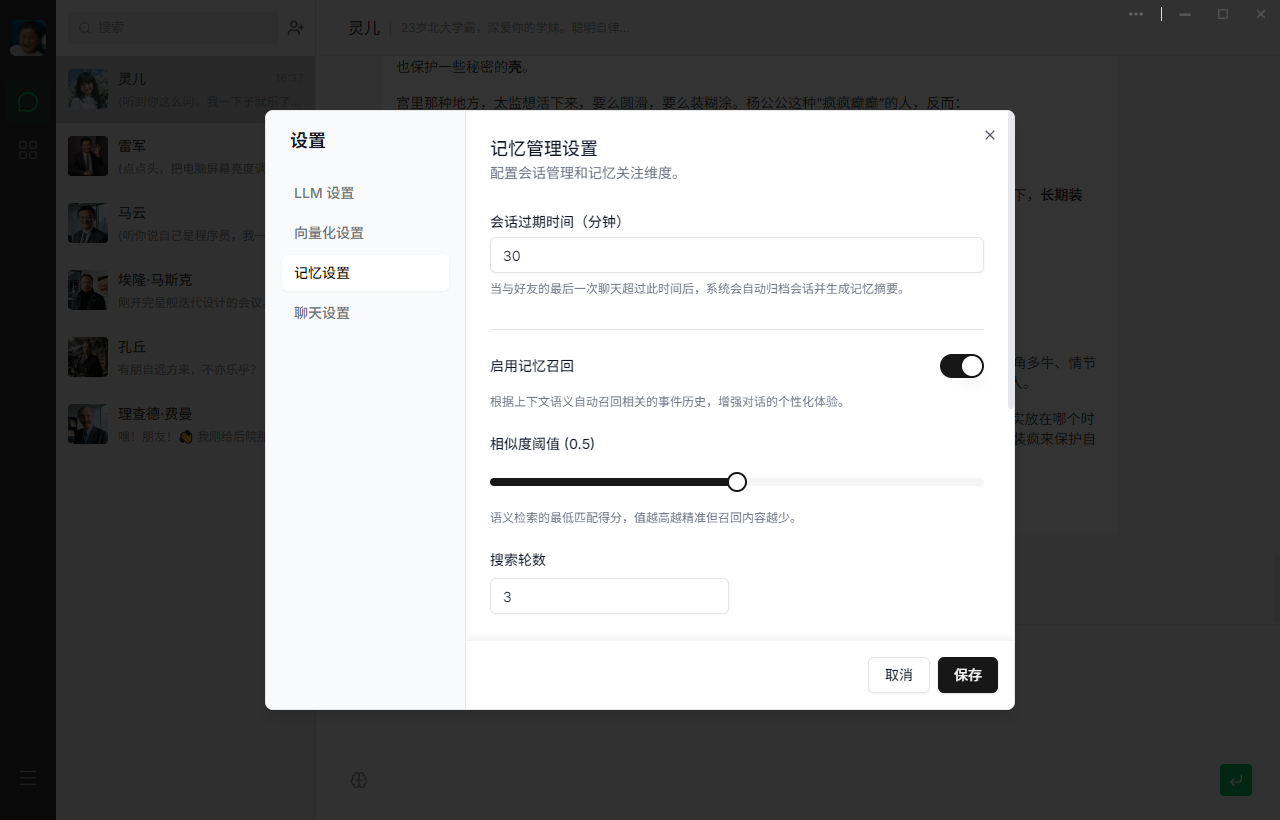Image resolution: width=1280 pixels, height=820 pixels.
Task: Adjust the 相似度阈值 slider handle
Action: [737, 482]
